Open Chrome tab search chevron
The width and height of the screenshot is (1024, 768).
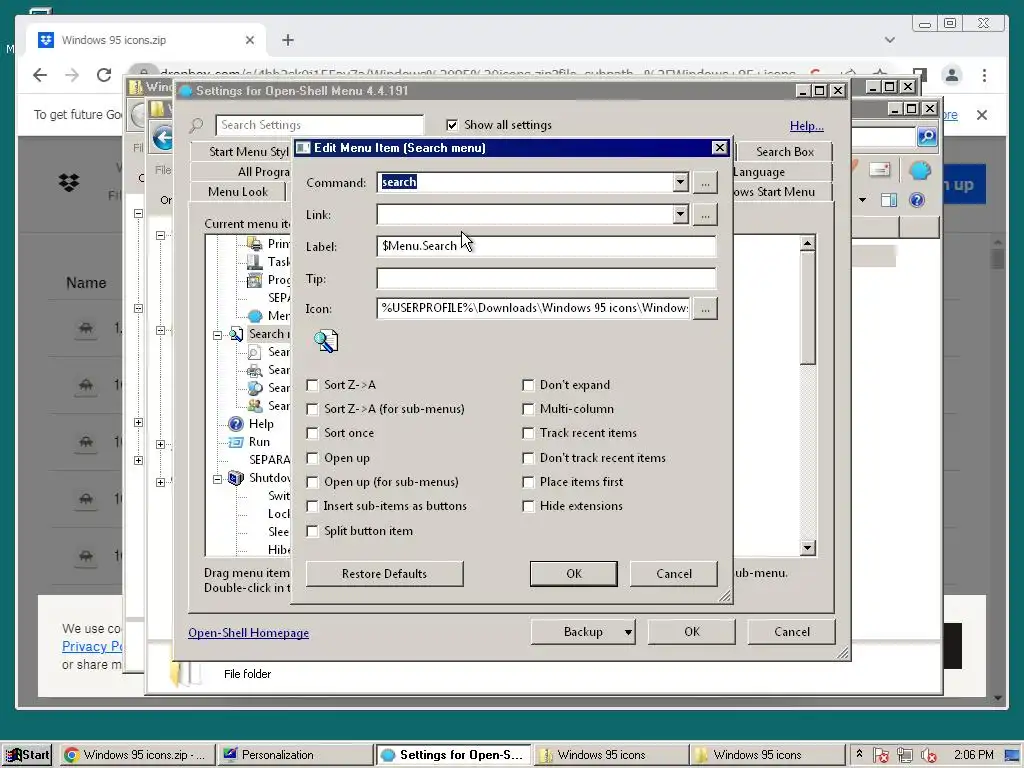click(x=889, y=40)
